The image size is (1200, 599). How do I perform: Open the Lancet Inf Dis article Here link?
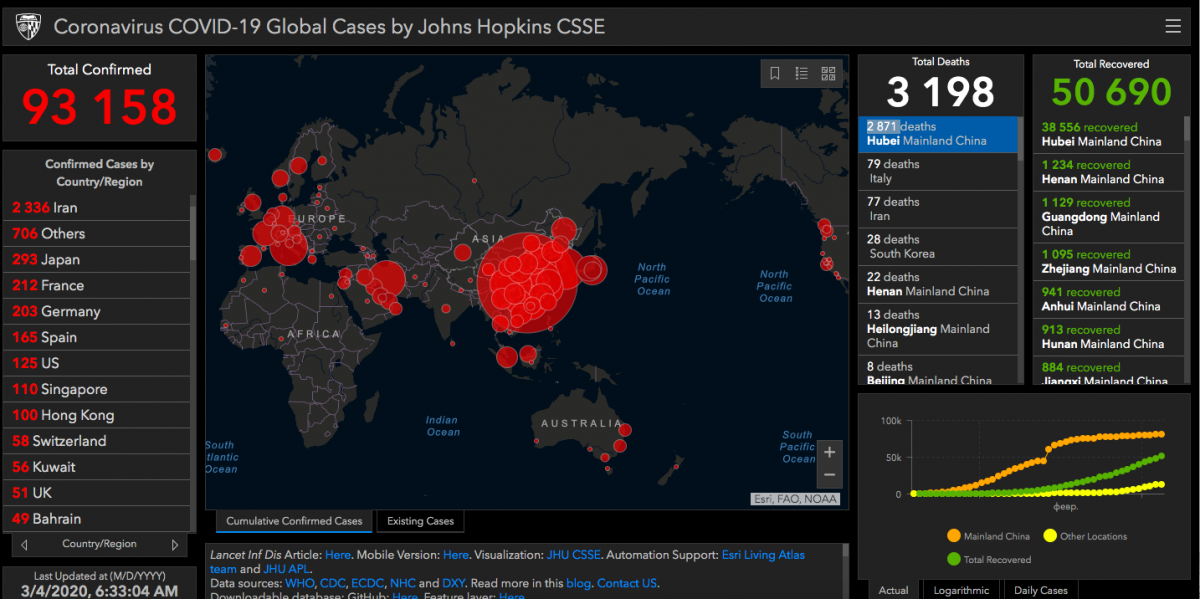click(337, 554)
